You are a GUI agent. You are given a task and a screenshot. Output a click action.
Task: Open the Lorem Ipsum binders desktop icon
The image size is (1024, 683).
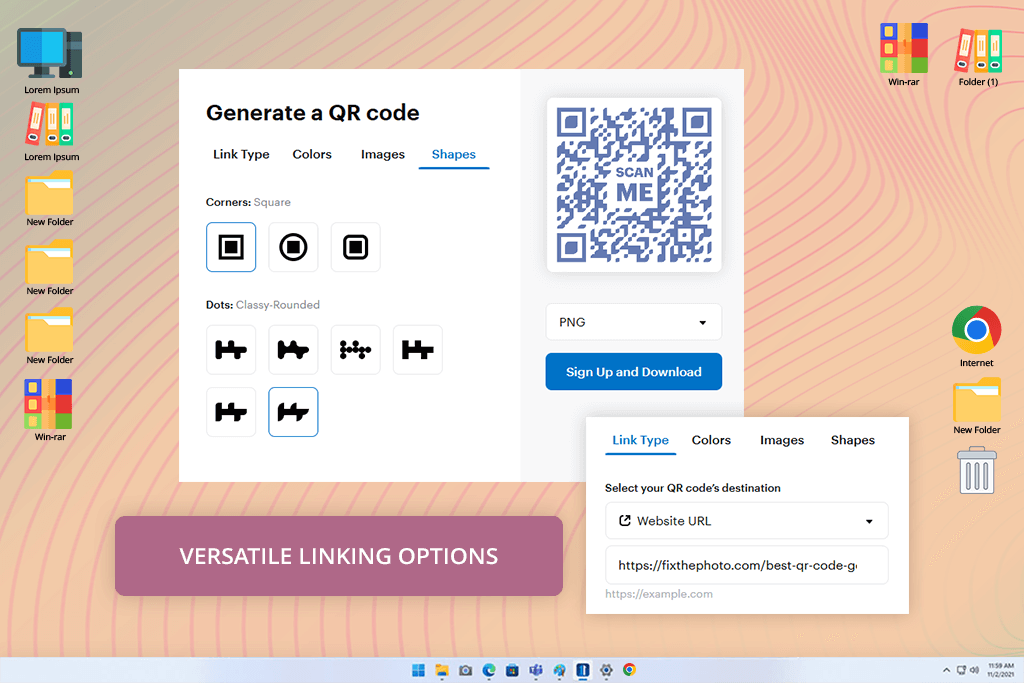point(51,131)
